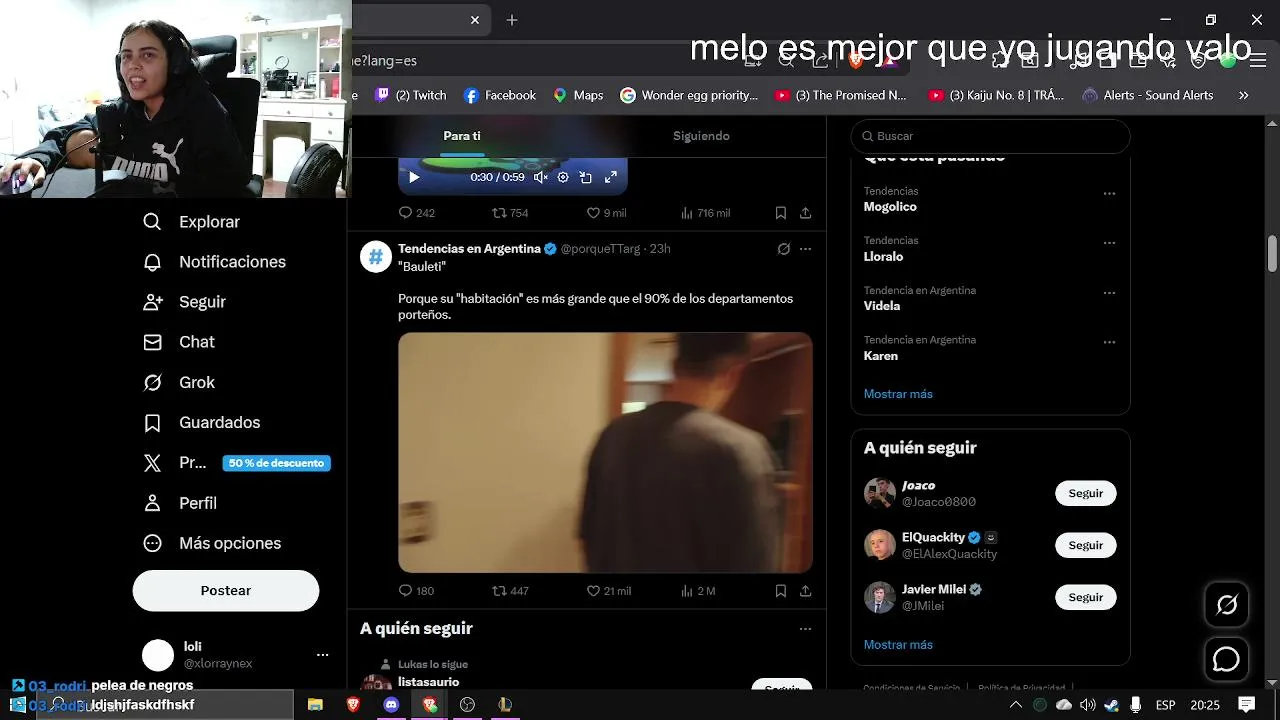This screenshot has width=1280, height=720.
Task: Open the Maps bookmark
Action: coord(578,95)
